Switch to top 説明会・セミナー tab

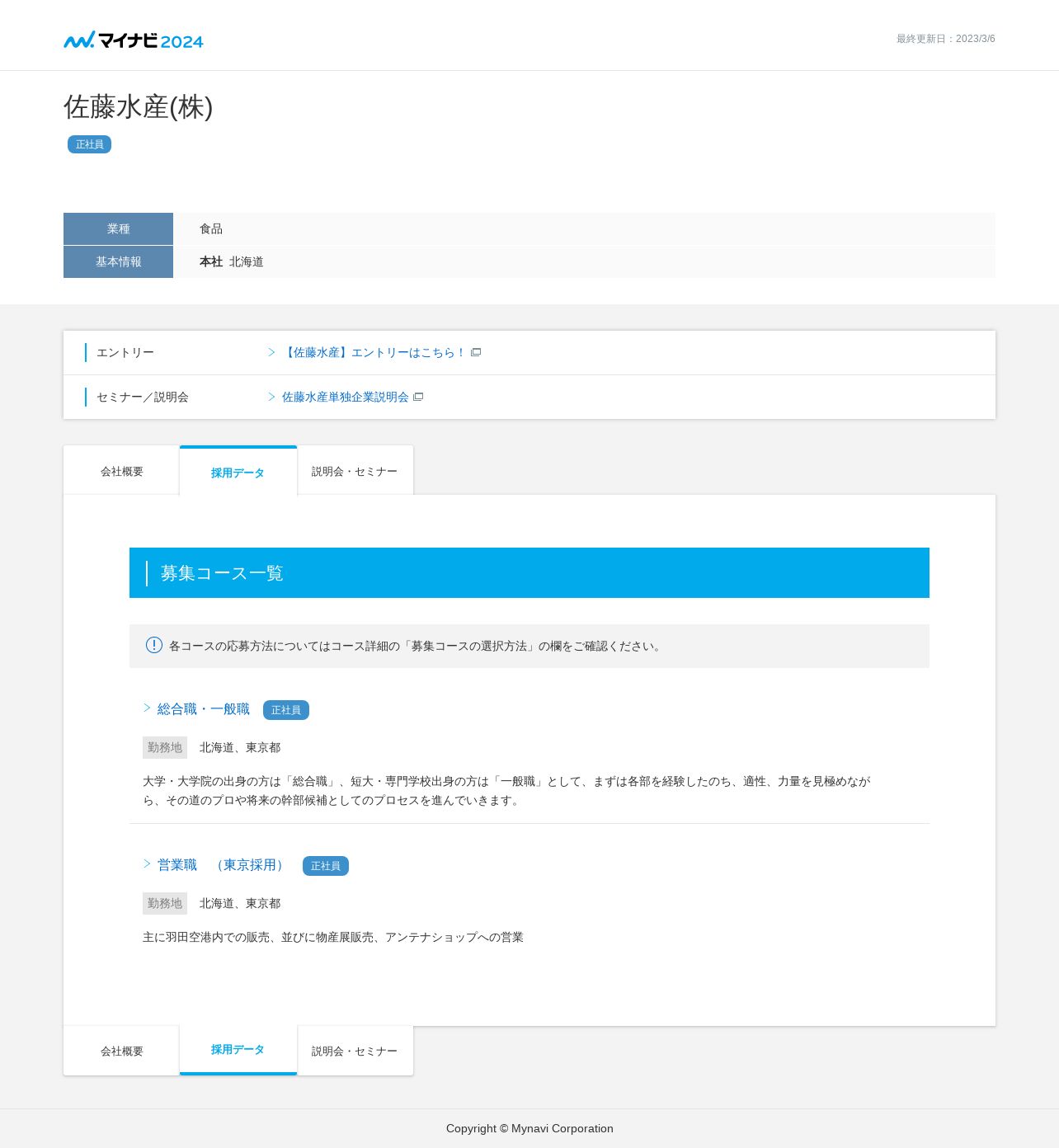pyautogui.click(x=355, y=471)
